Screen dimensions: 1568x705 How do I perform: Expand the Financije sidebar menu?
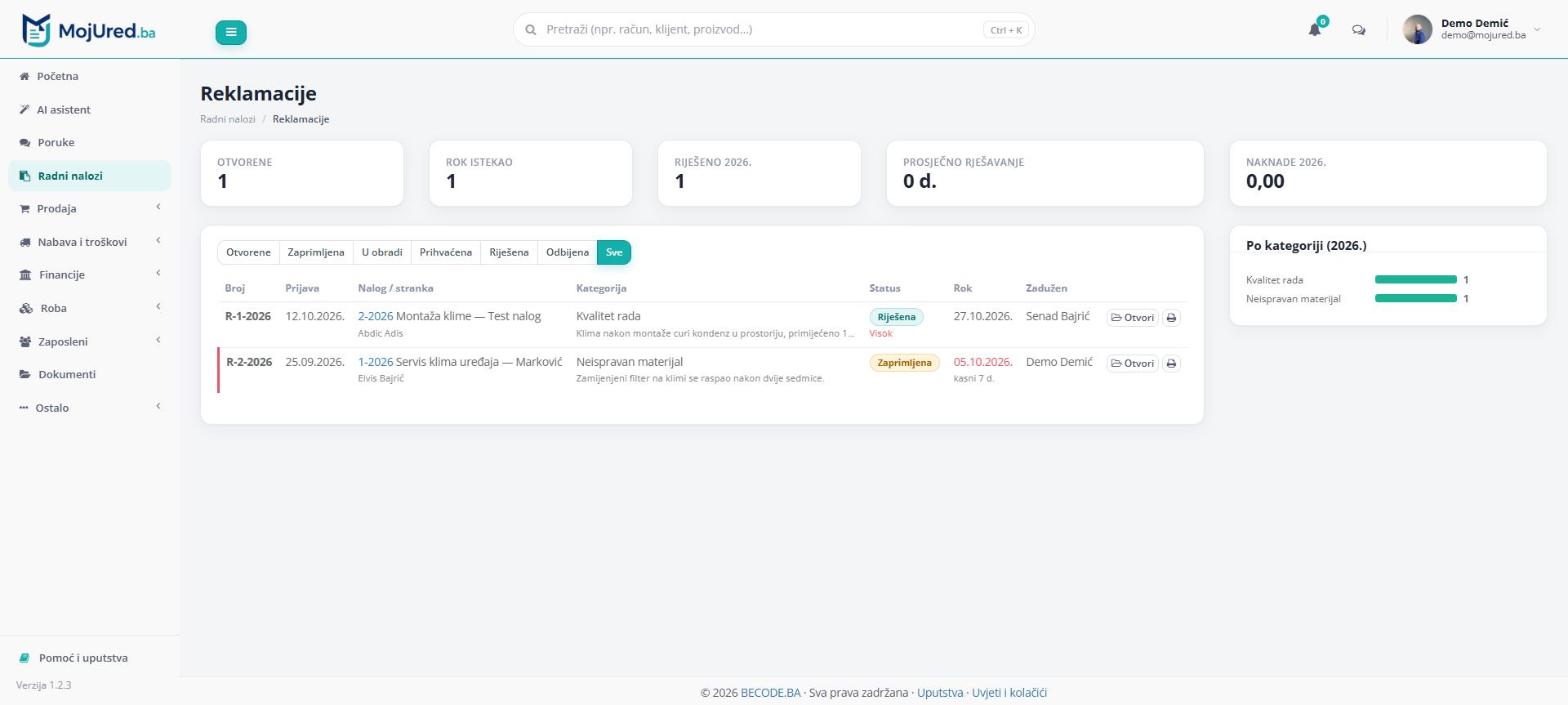90,274
